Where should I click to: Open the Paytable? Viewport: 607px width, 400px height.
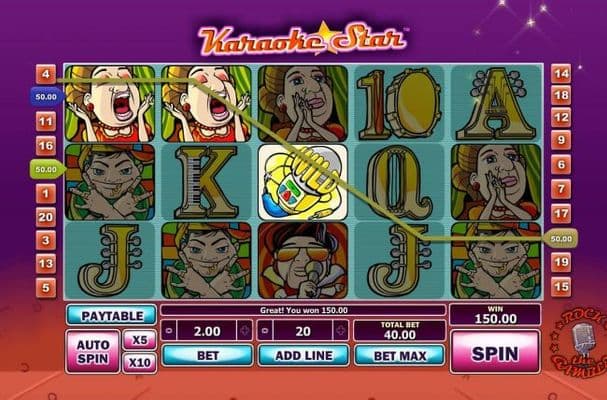pos(111,316)
